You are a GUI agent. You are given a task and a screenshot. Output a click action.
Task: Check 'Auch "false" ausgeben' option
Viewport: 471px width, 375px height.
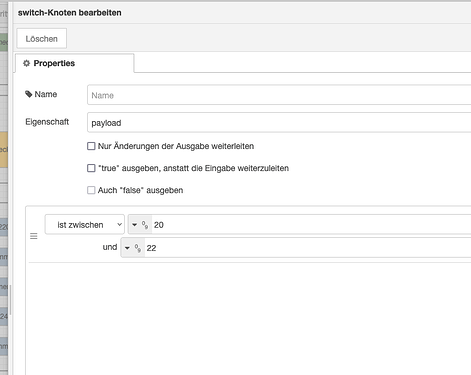coord(91,190)
